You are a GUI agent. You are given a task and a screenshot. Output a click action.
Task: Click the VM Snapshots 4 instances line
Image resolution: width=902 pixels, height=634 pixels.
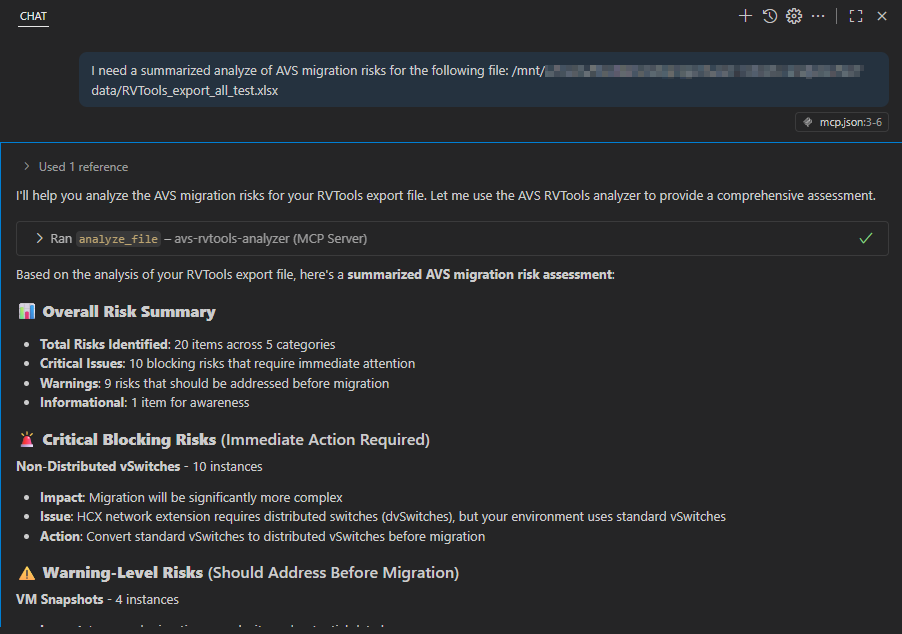pos(97,599)
